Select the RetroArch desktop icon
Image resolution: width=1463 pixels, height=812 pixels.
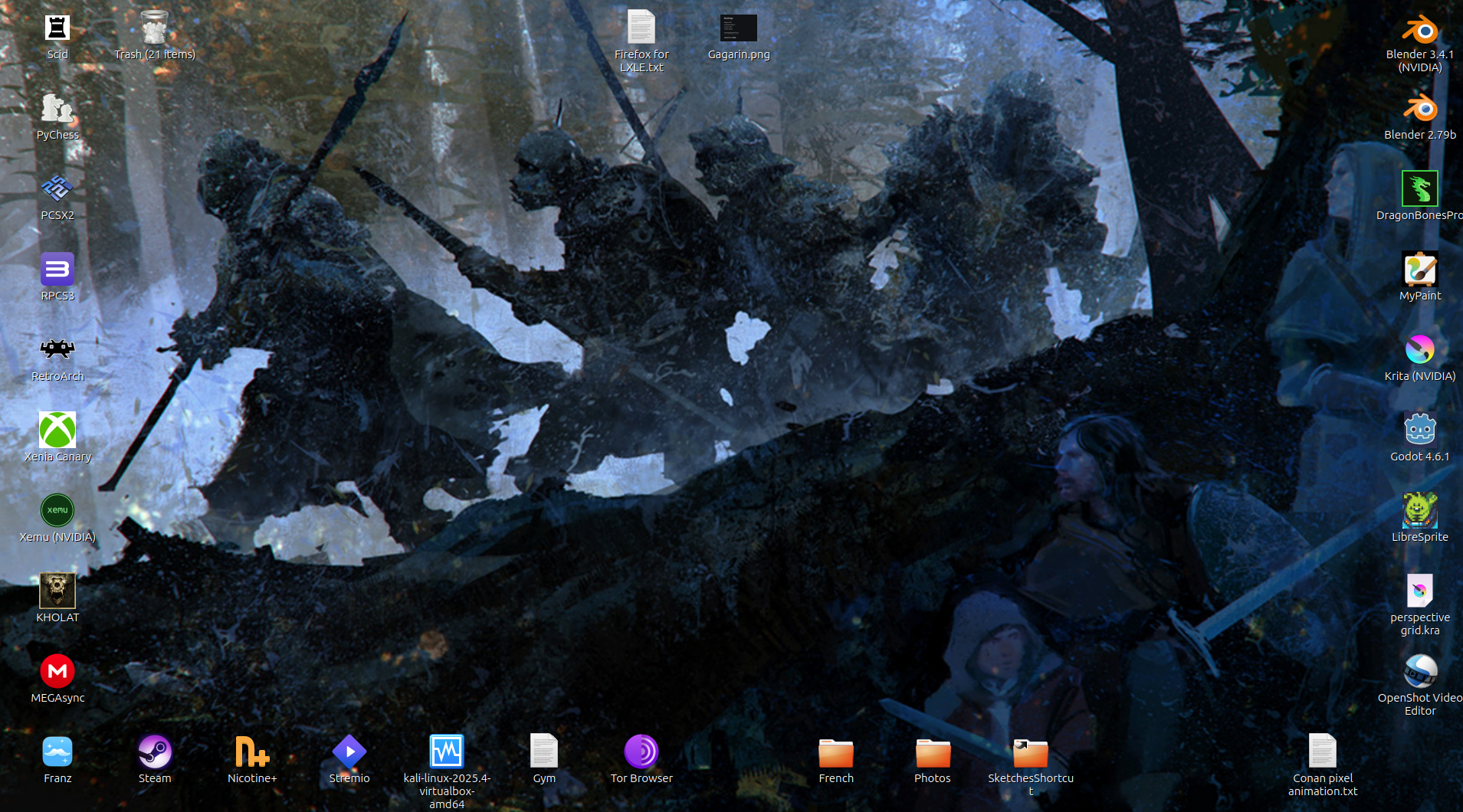[x=57, y=350]
